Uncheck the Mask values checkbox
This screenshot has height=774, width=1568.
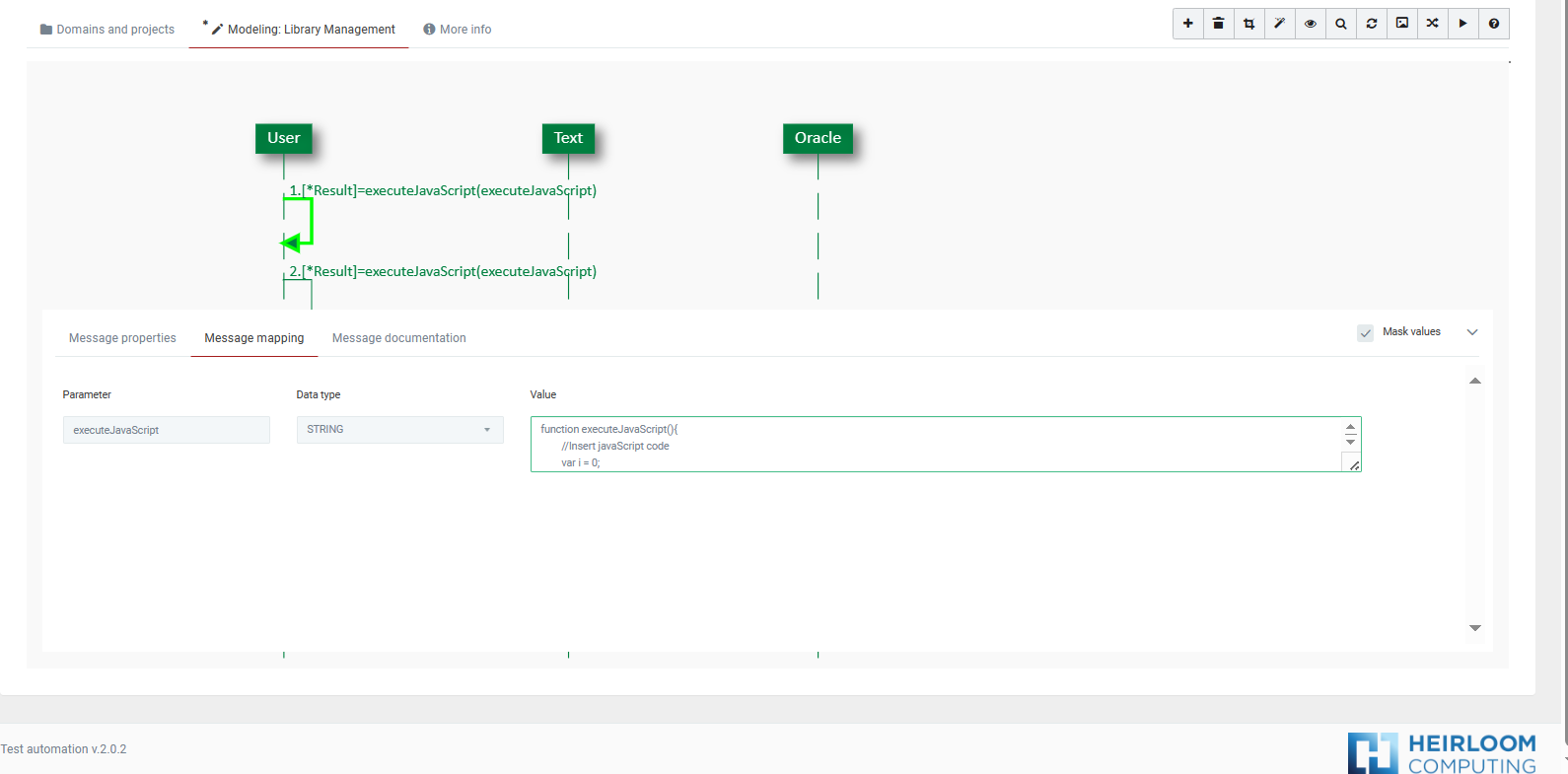click(1366, 333)
